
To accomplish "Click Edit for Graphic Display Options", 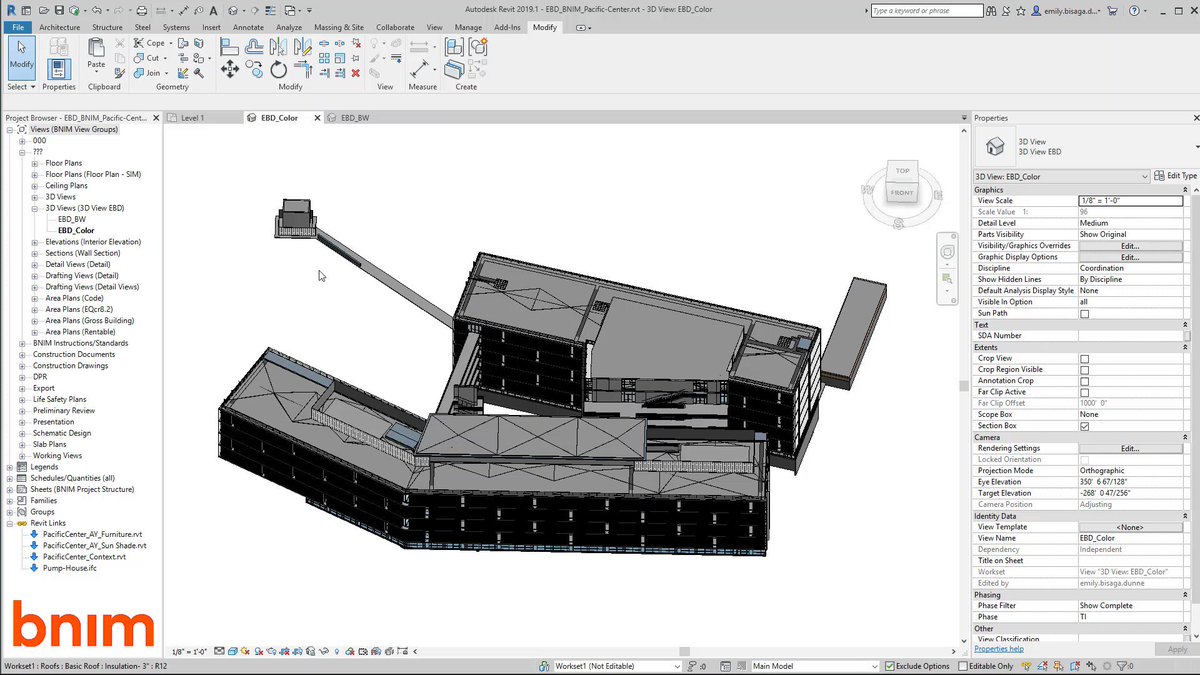I will (x=1130, y=257).
